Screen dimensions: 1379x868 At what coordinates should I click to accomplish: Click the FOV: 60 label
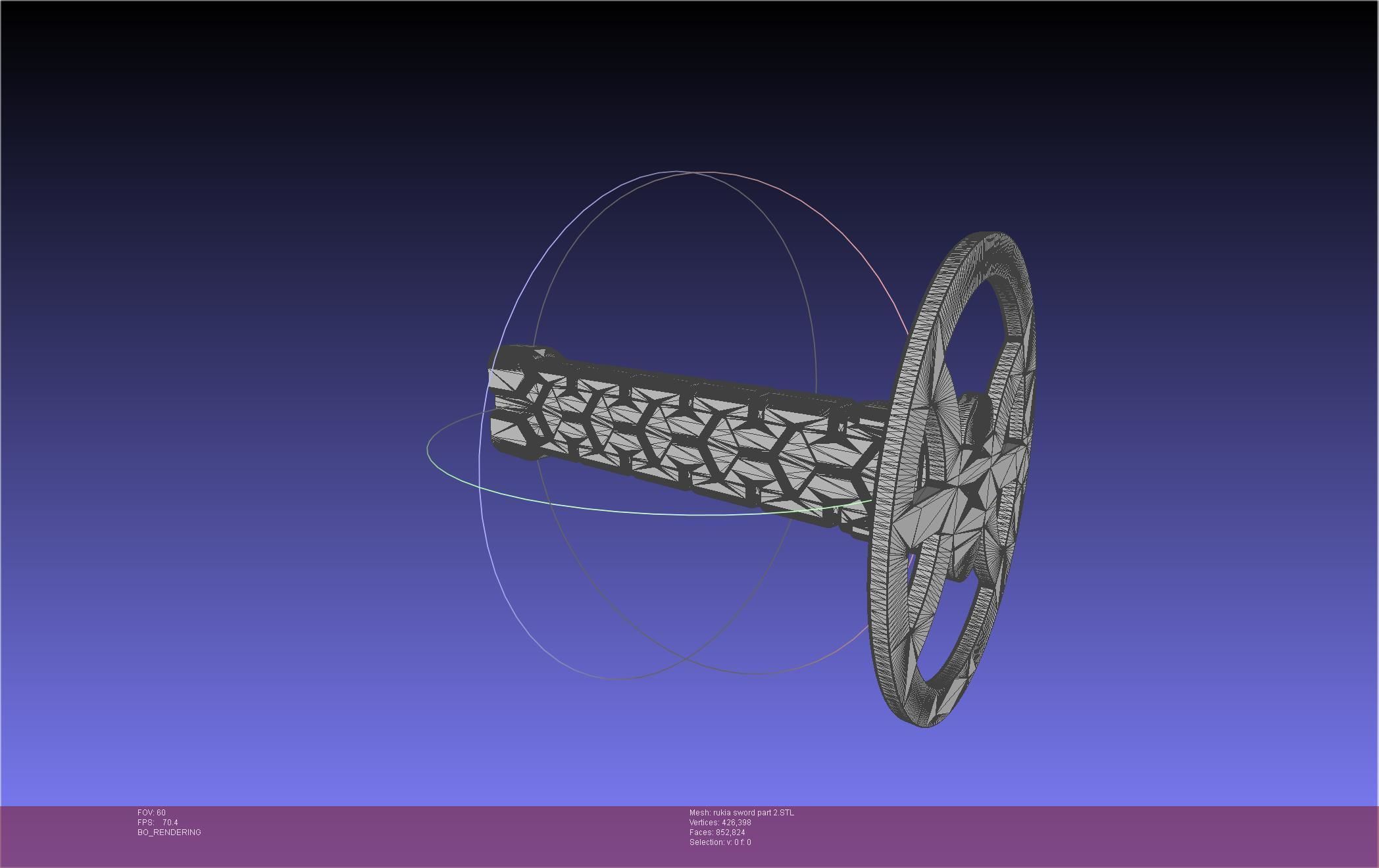point(151,813)
